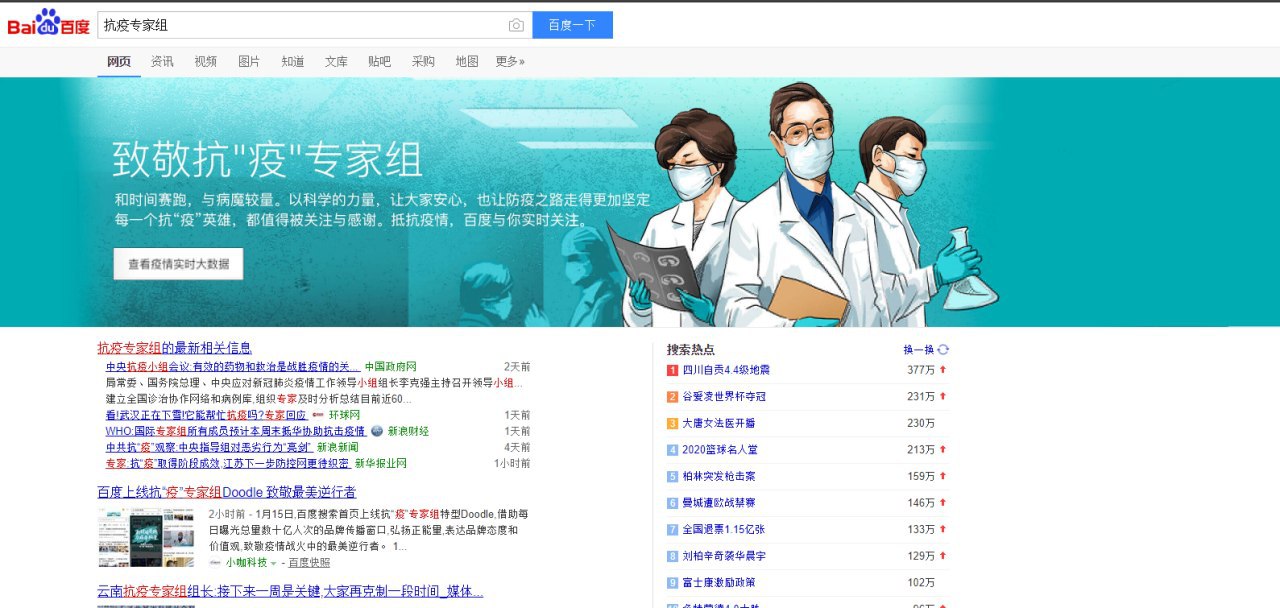The image size is (1280, 608).
Task: Switch to the 资讯 tab
Action: click(162, 62)
